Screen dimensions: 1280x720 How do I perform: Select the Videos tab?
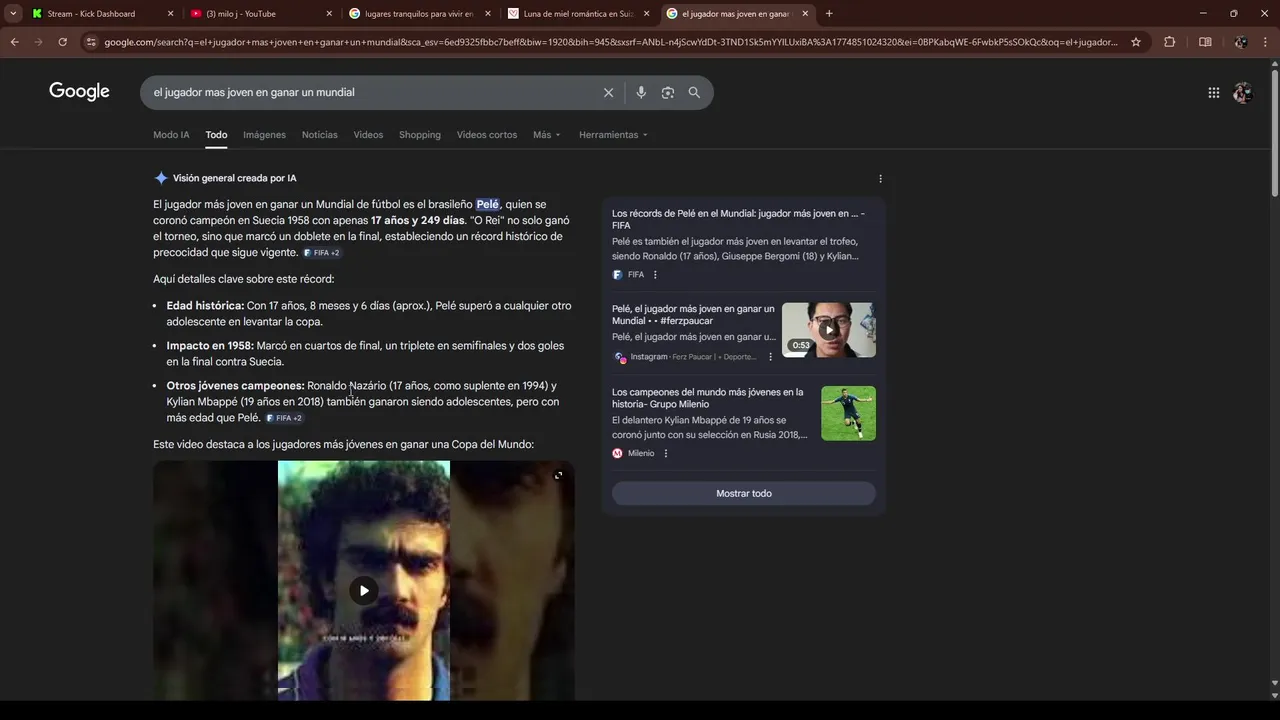368,135
